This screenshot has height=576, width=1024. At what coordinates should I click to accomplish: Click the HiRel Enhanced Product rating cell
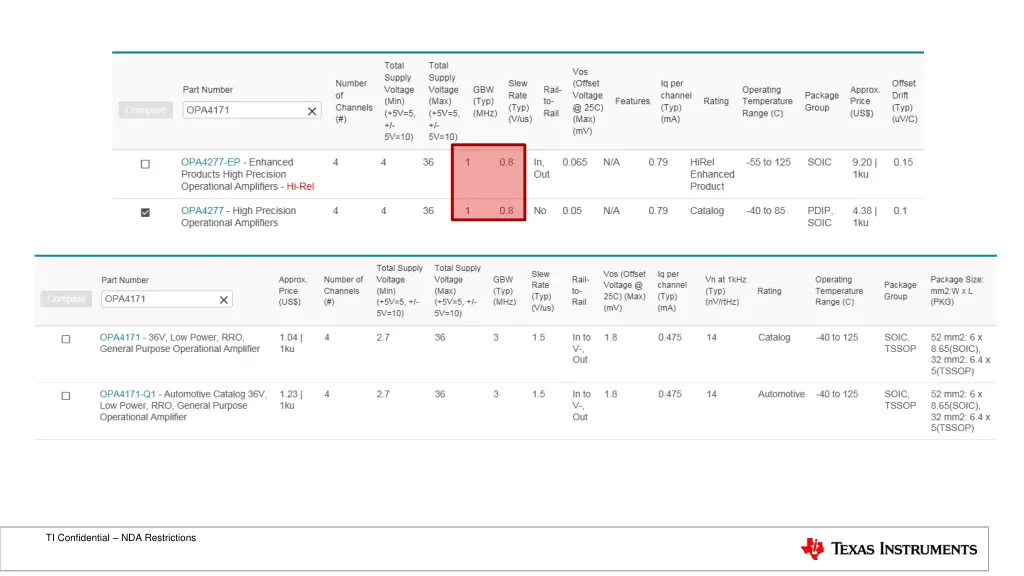(x=712, y=174)
